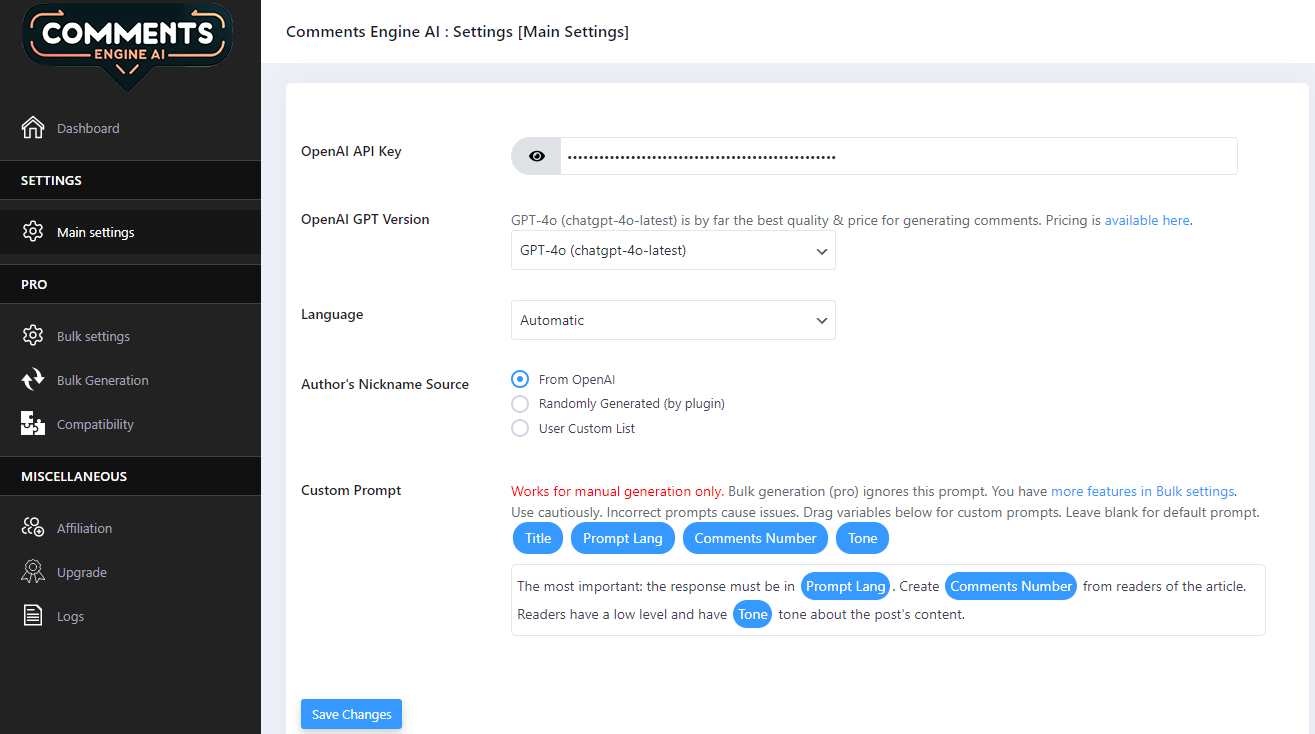This screenshot has height=734, width=1315.
Task: Click the Comments Number pill above the prompt box
Action: click(755, 538)
